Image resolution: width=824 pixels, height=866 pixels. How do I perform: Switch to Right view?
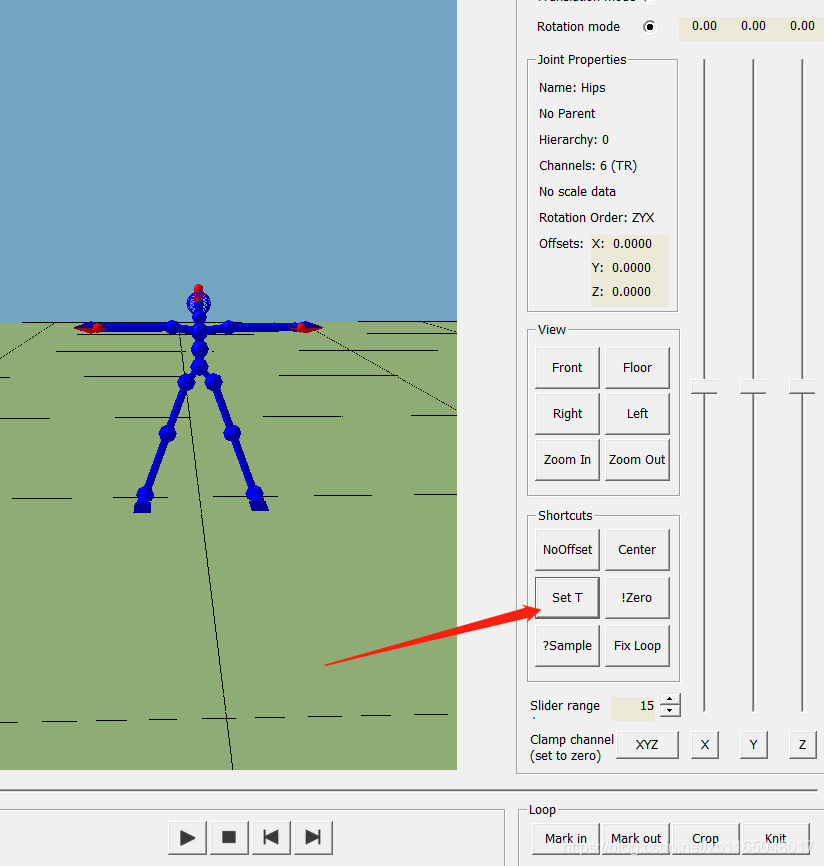[x=567, y=414]
